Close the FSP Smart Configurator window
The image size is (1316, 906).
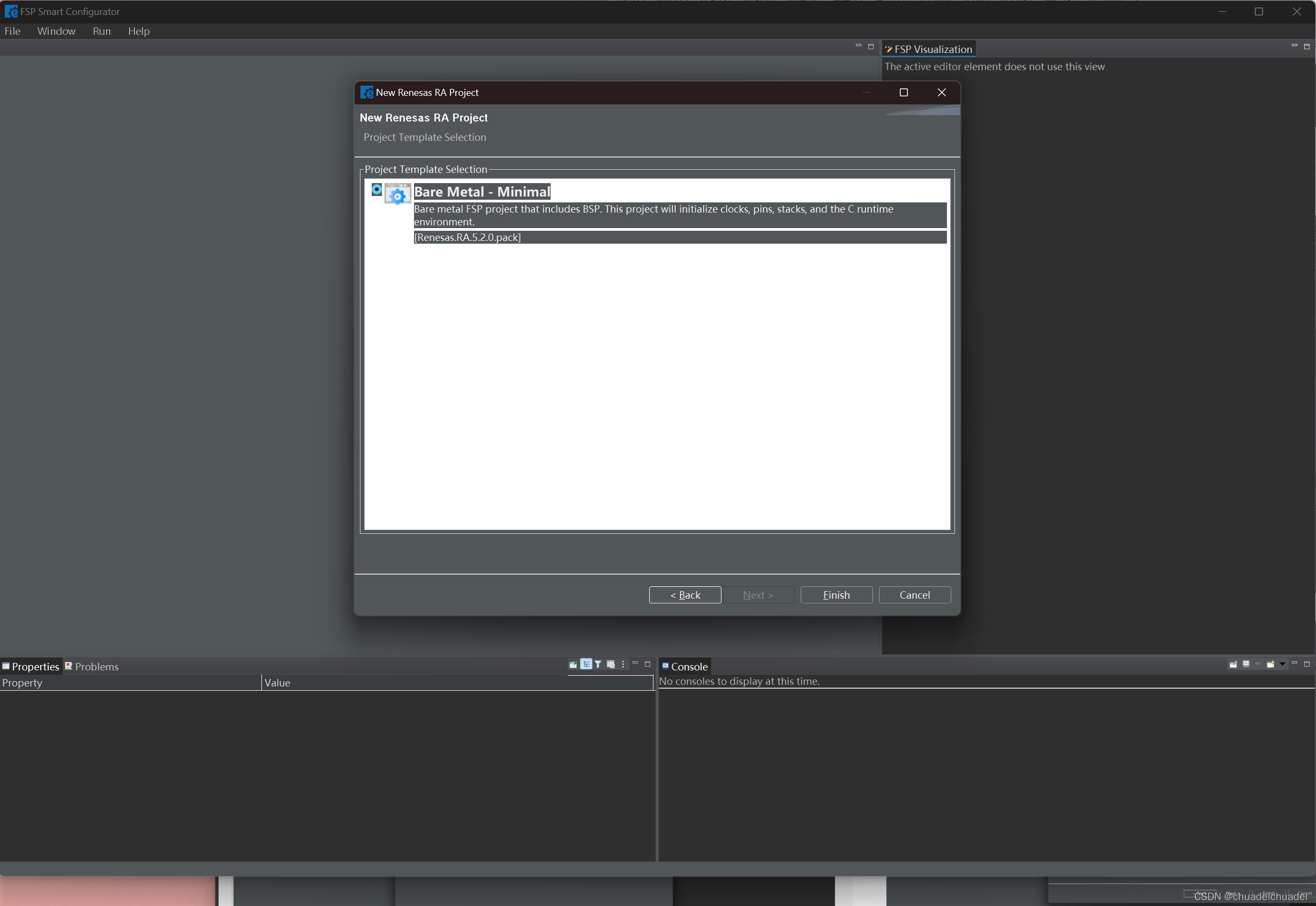pyautogui.click(x=1297, y=11)
